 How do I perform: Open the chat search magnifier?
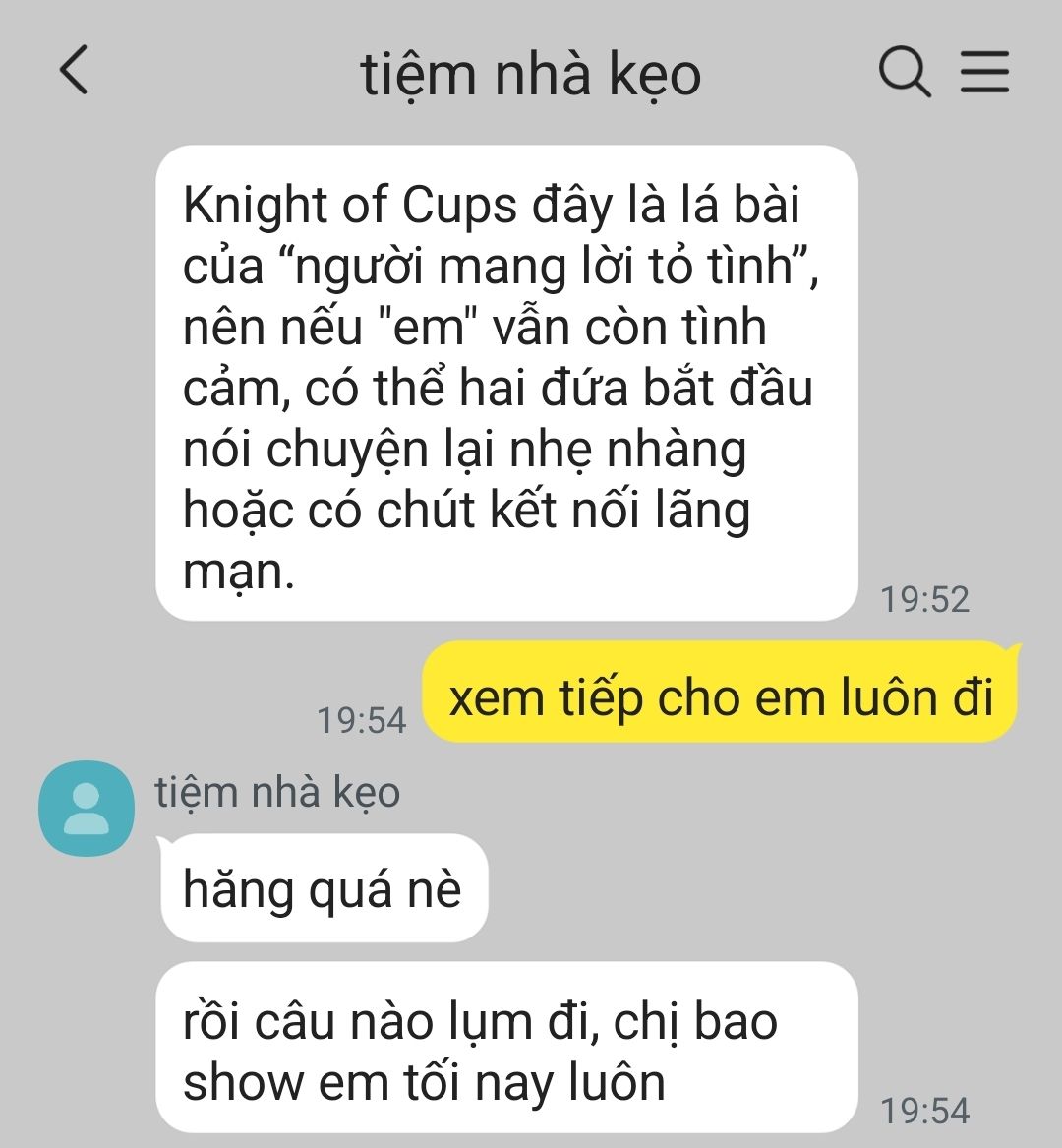click(905, 72)
